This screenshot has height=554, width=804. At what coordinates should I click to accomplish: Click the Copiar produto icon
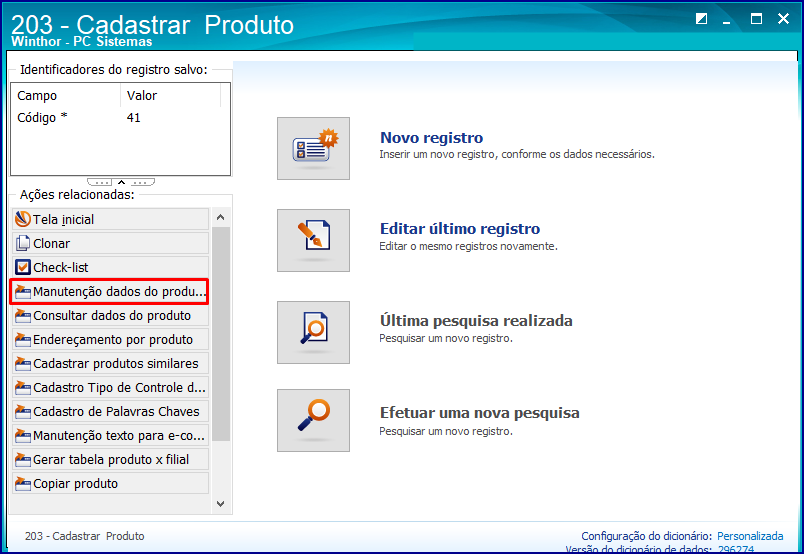23,484
